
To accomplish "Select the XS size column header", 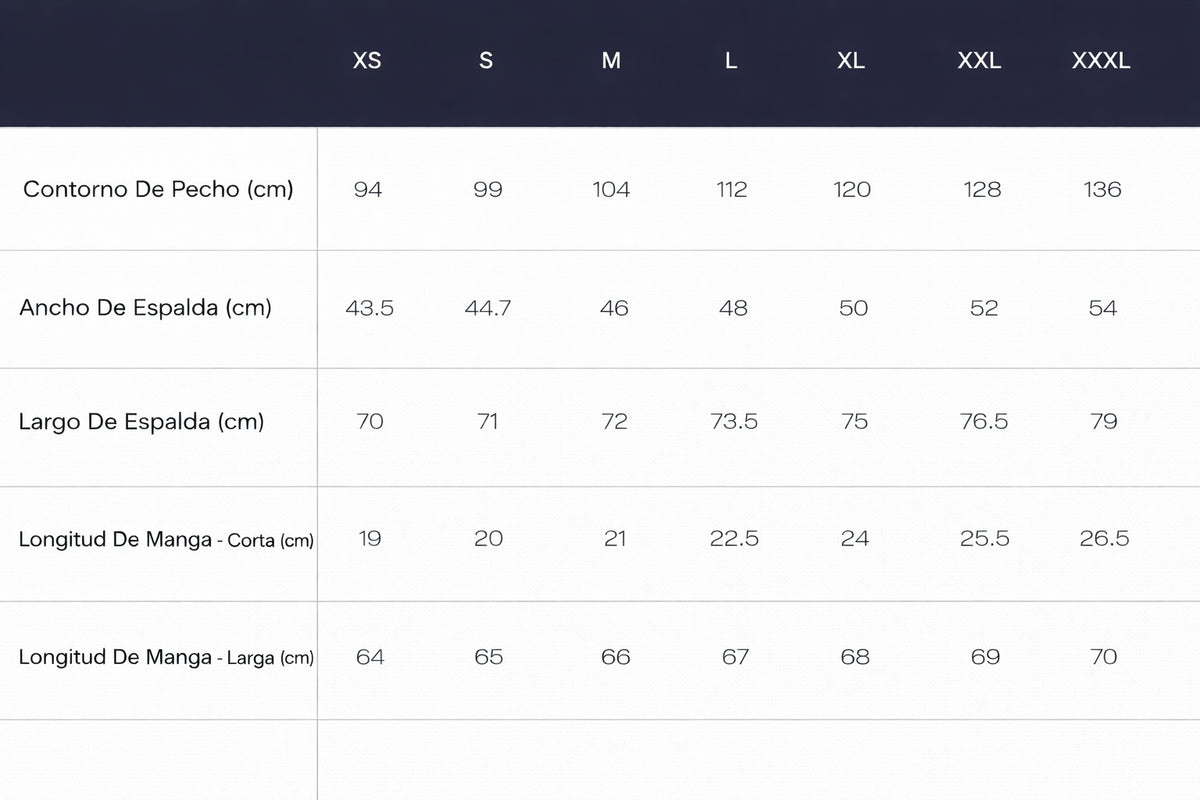I will pyautogui.click(x=367, y=61).
